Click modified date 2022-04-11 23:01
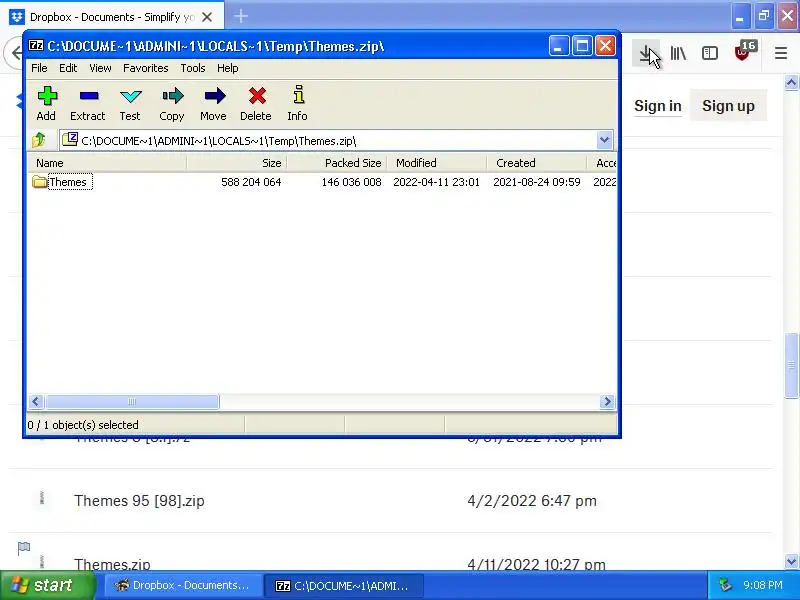Image resolution: width=800 pixels, height=600 pixels. [436, 182]
